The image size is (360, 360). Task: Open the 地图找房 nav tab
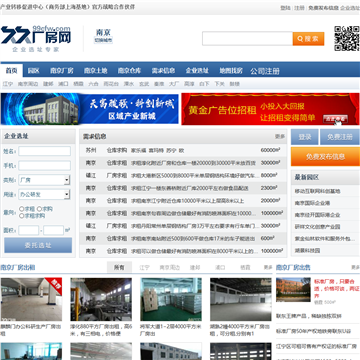231,71
